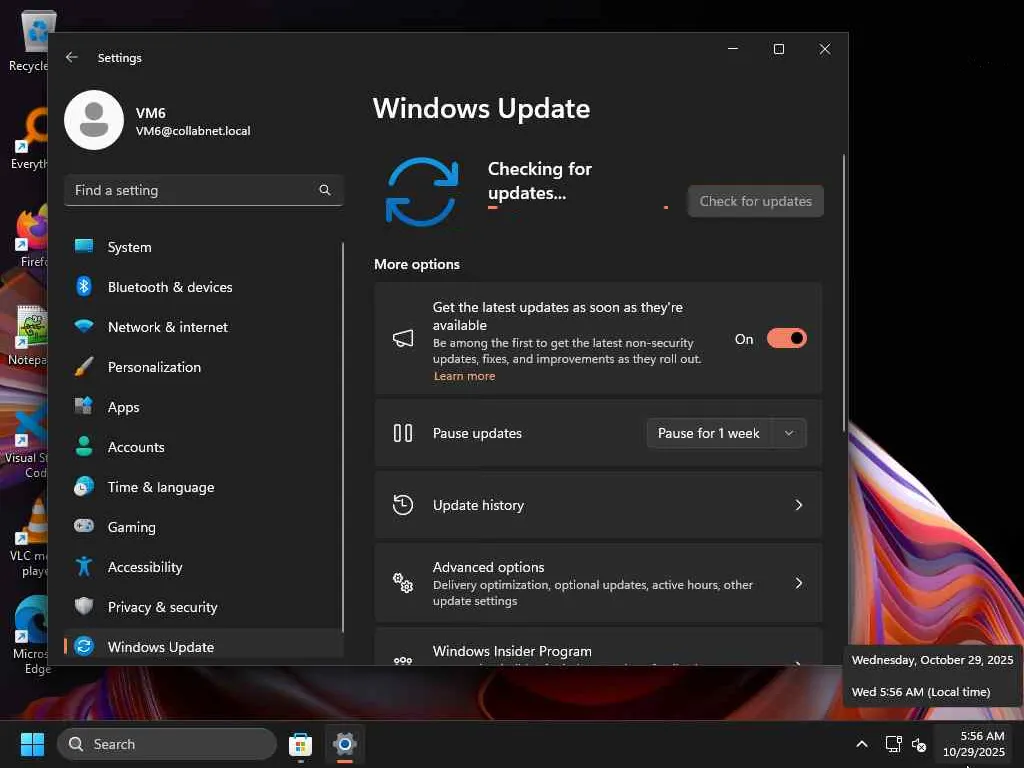Viewport: 1024px width, 768px height.
Task: Click the checking for updates progress bar
Action: coord(578,208)
